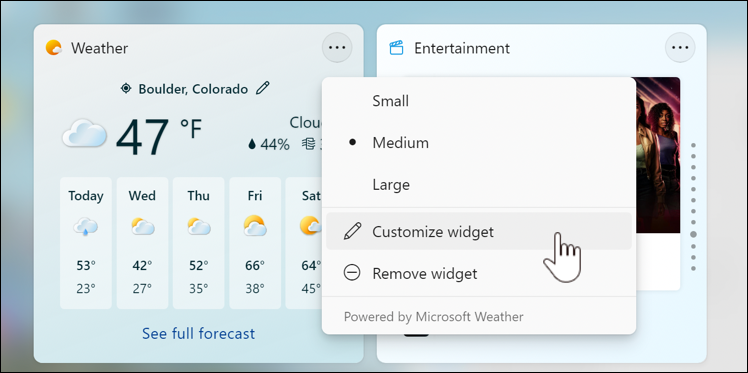Click the Wed partly cloudy forecast icon
748x373 pixels.
[143, 226]
